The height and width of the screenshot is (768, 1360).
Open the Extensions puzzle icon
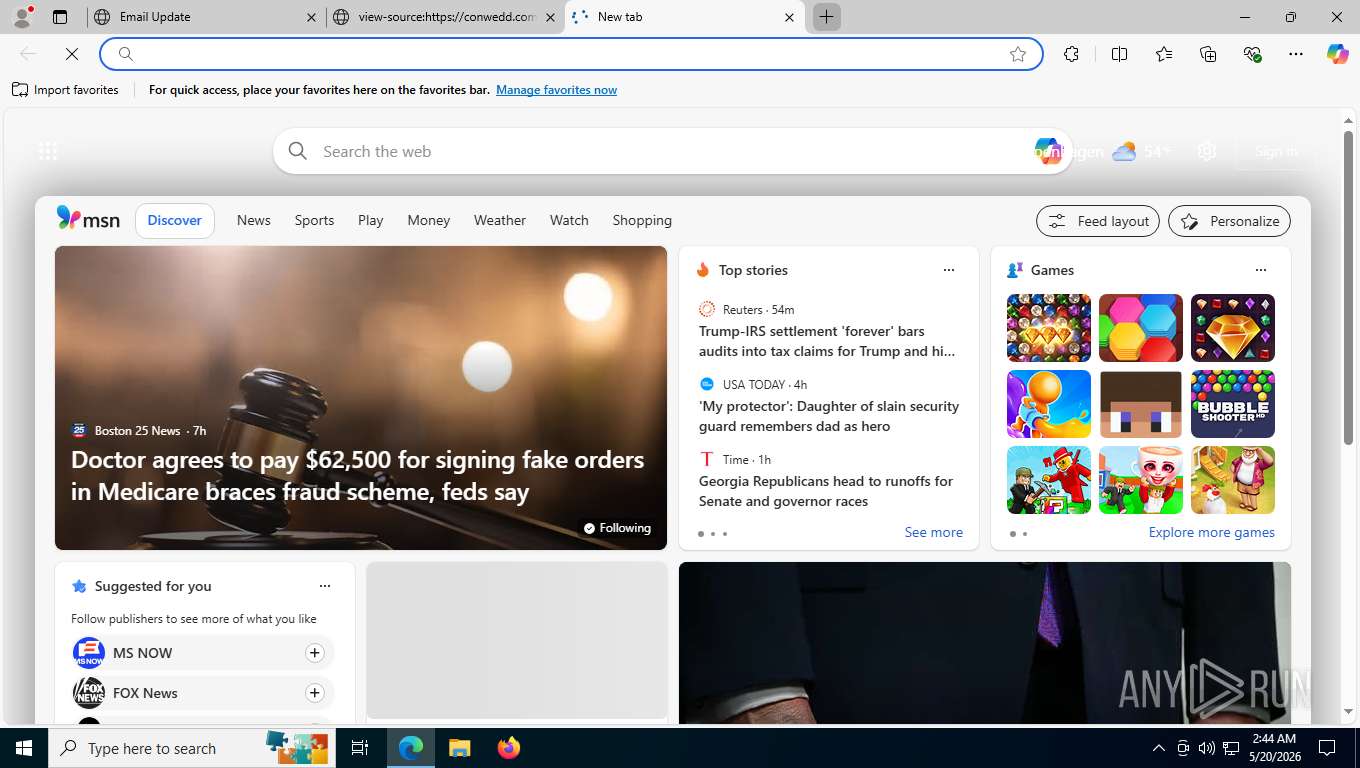coord(1071,54)
